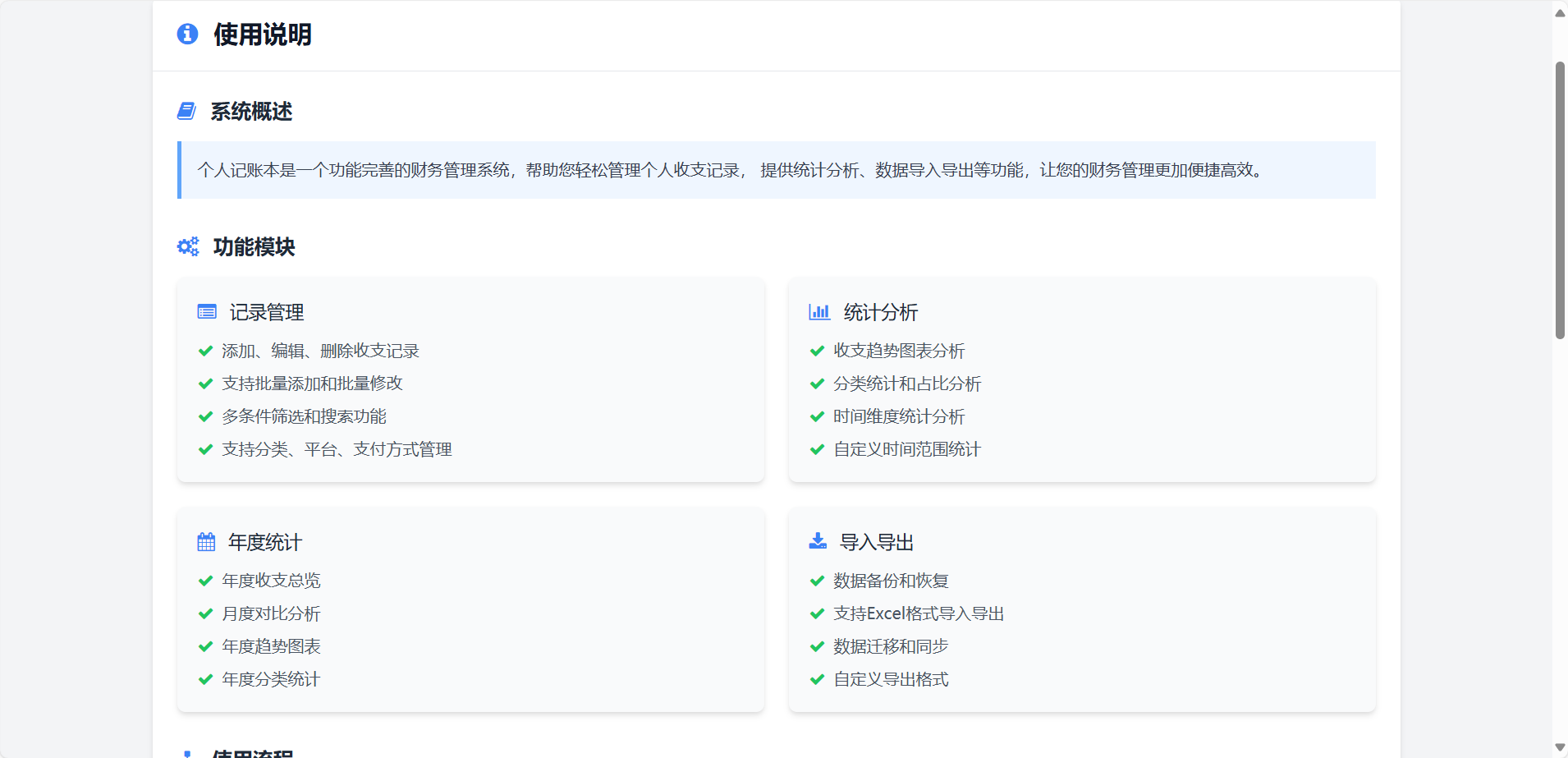Image resolution: width=1568 pixels, height=758 pixels.
Task: Click the vertical scrollbar thumb
Action: pos(1560,200)
